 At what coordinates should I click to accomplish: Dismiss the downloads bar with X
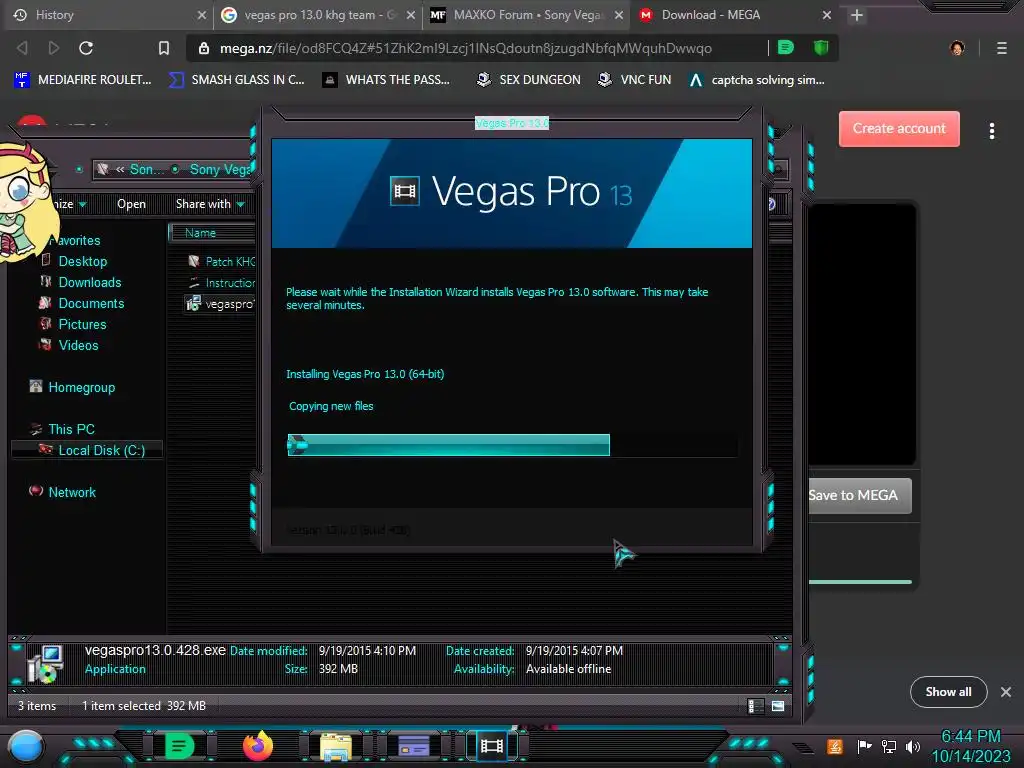[1006, 692]
